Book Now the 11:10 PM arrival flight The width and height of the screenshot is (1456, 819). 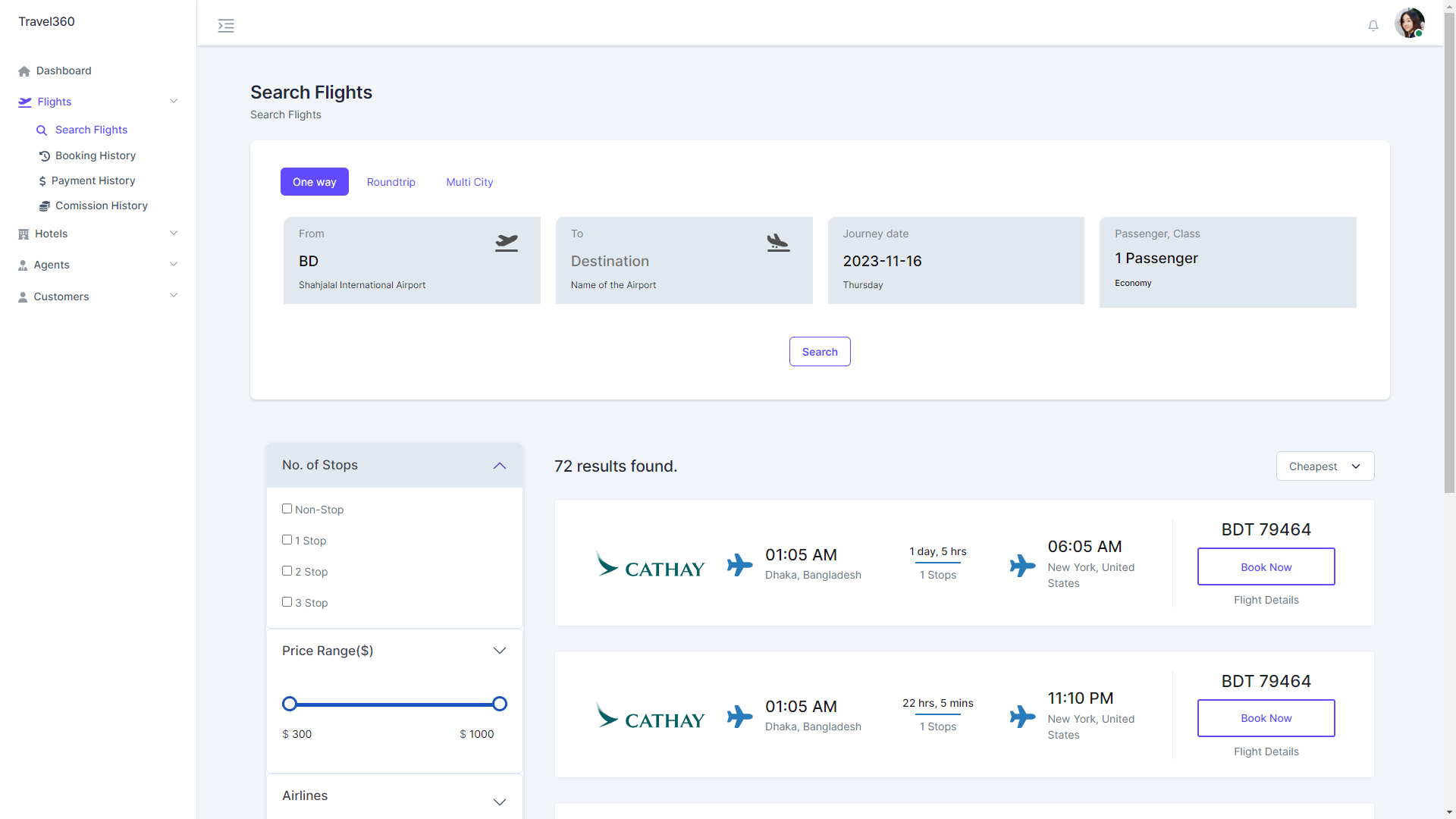(x=1266, y=718)
